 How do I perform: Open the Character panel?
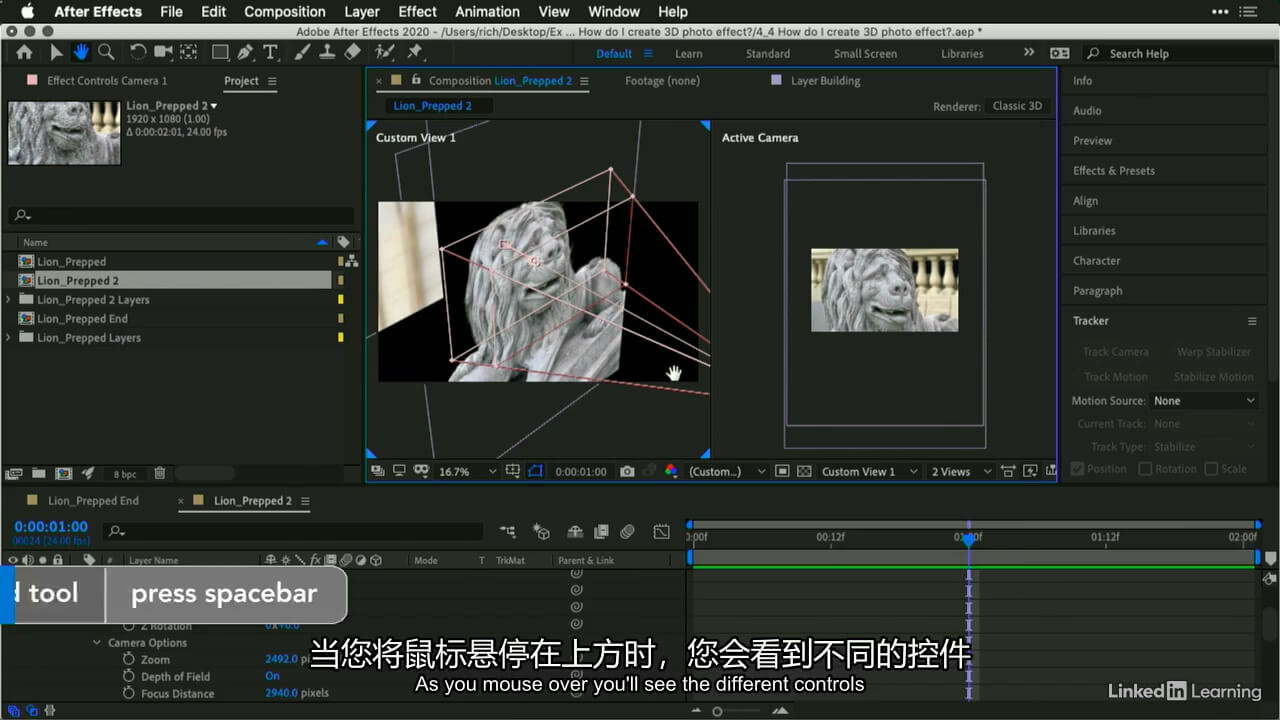coord(1097,261)
